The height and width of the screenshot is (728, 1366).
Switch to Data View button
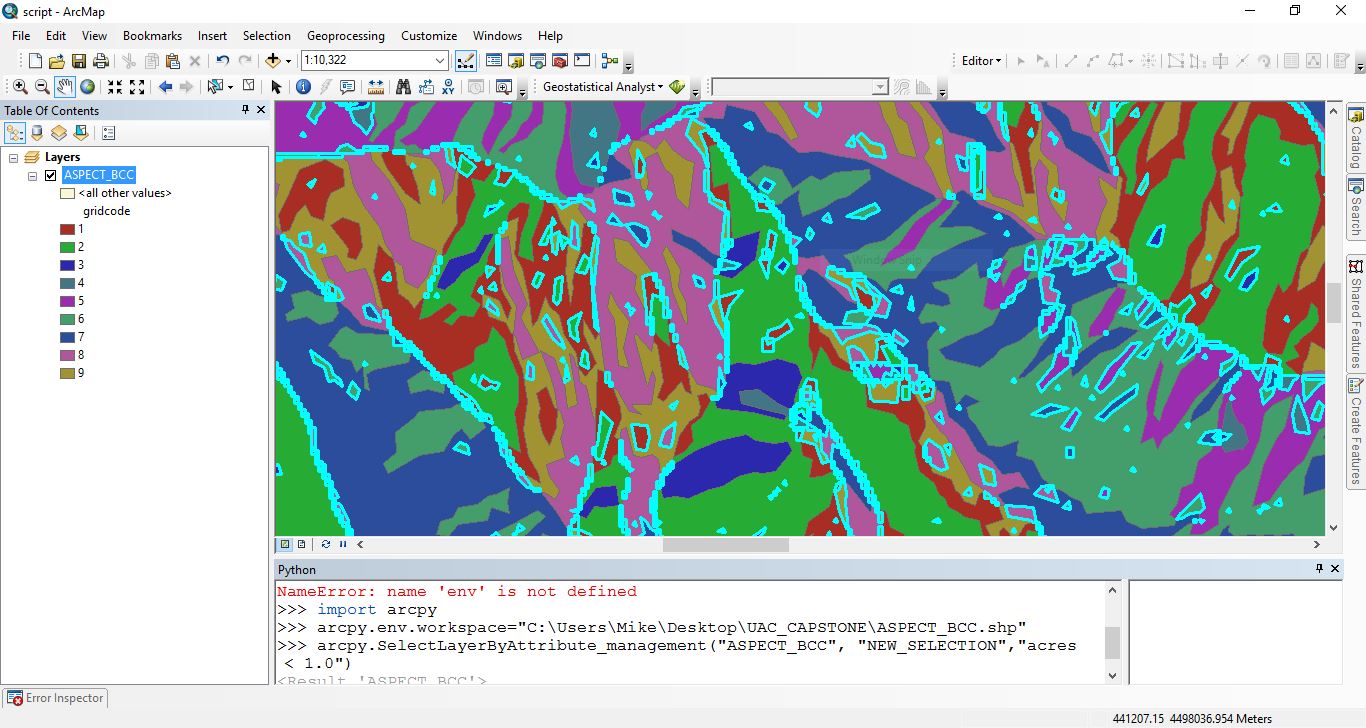[285, 544]
